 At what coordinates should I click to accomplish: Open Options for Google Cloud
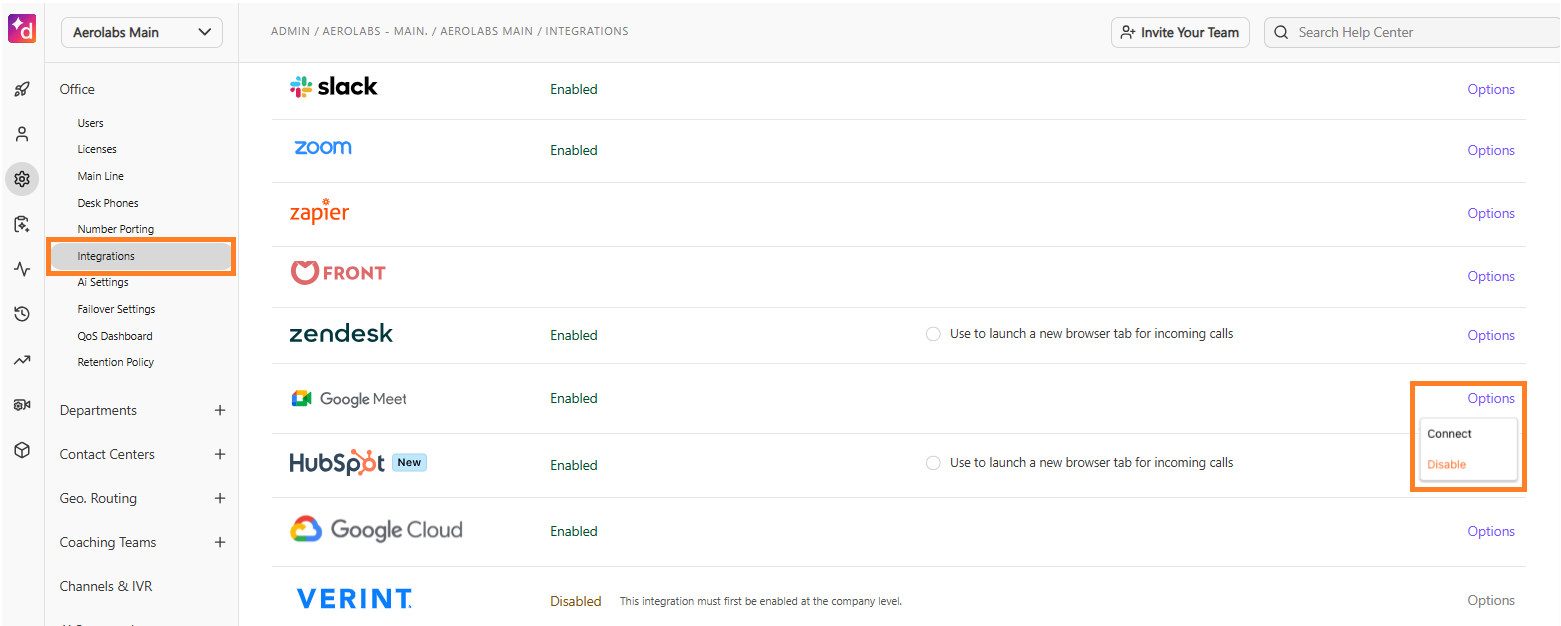[1491, 531]
